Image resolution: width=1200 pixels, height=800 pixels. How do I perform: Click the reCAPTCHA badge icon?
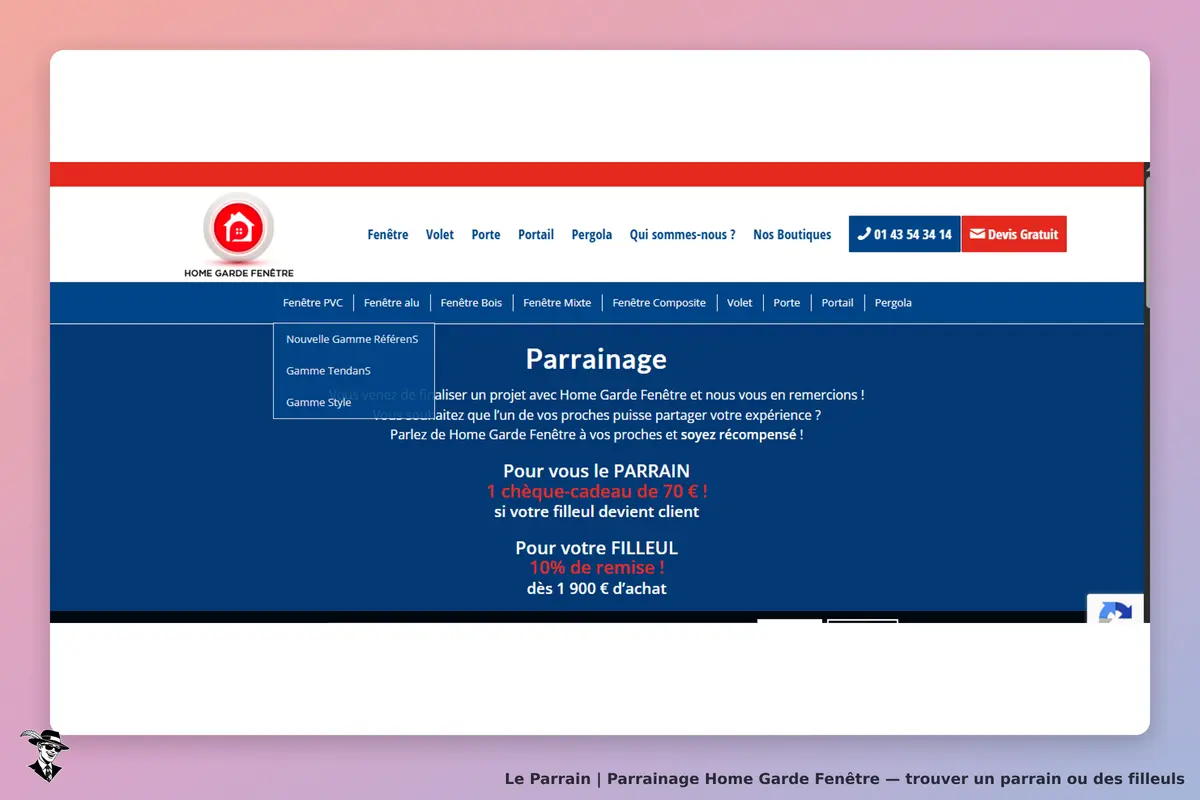[x=1115, y=610]
